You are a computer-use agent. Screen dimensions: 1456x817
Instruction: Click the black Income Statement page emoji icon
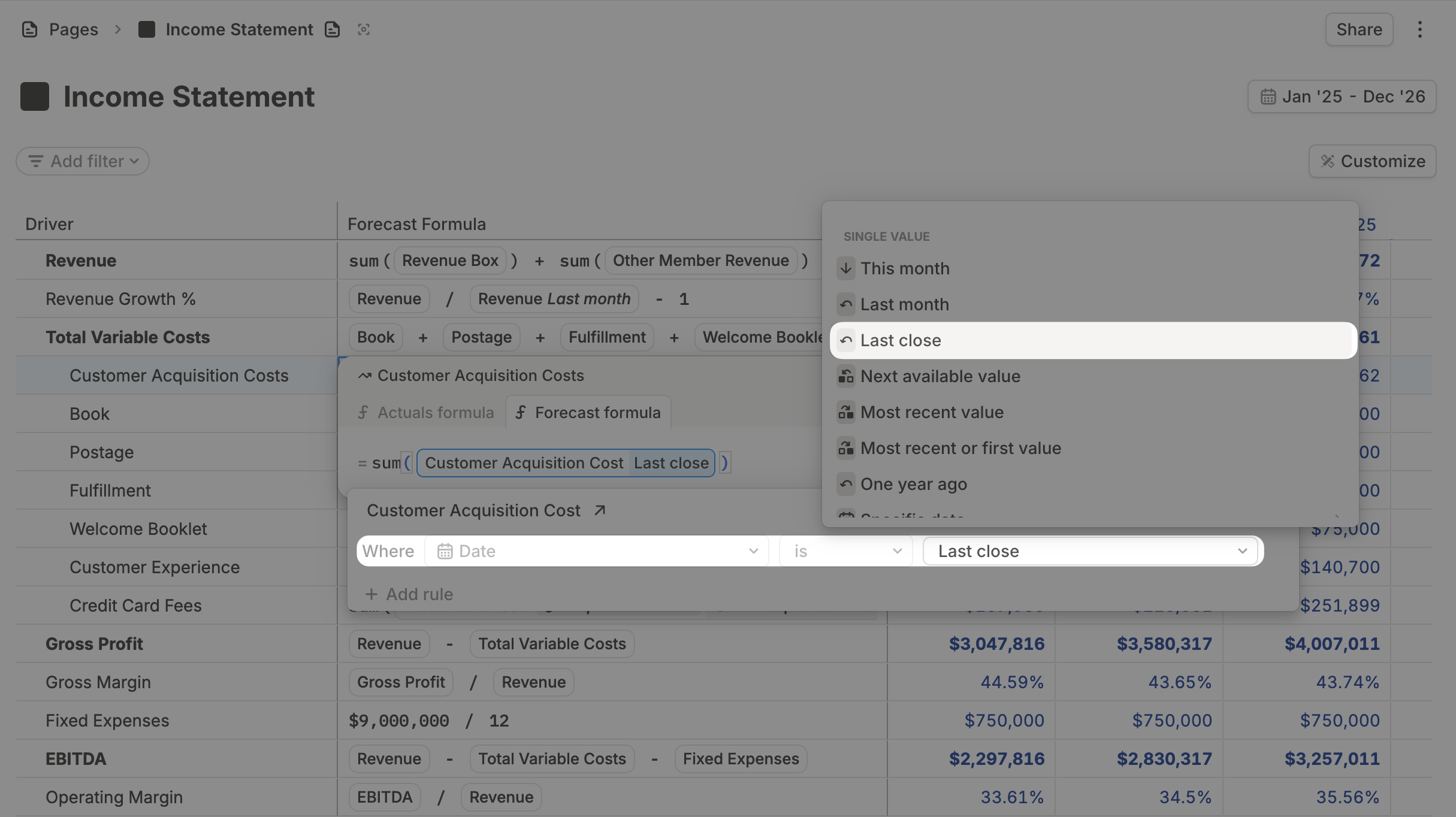35,96
